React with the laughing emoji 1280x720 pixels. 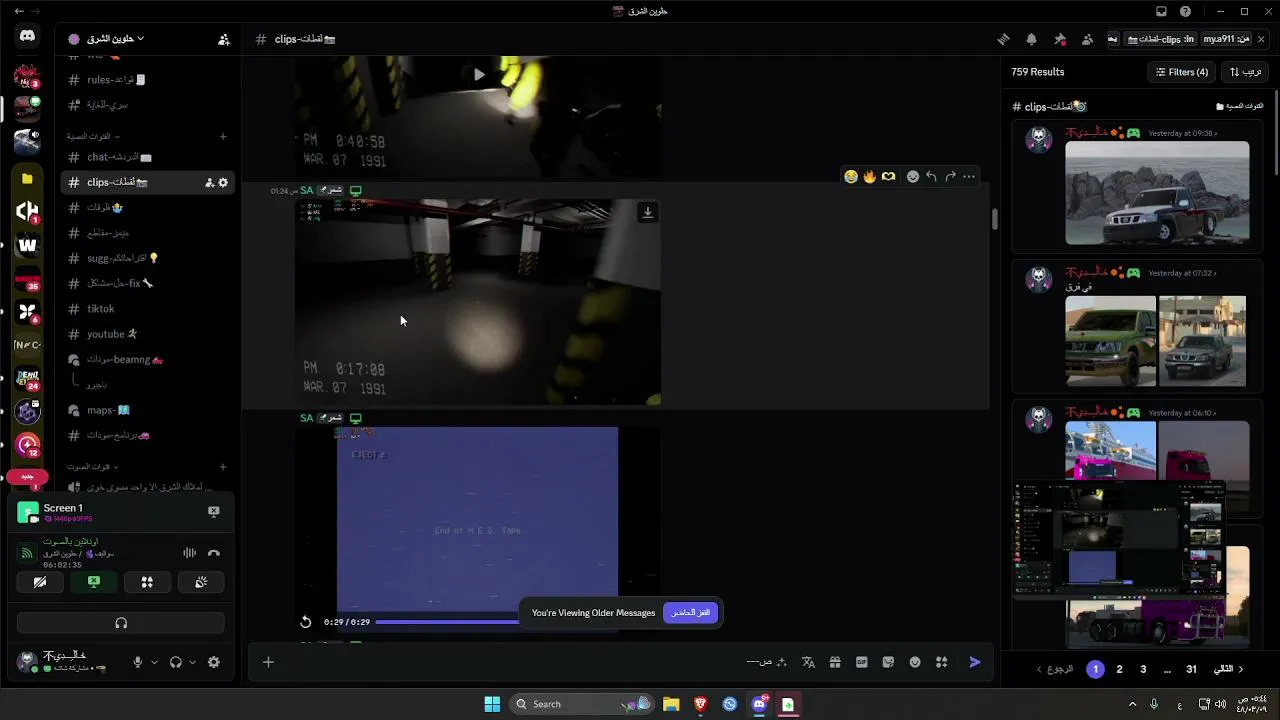coord(851,176)
